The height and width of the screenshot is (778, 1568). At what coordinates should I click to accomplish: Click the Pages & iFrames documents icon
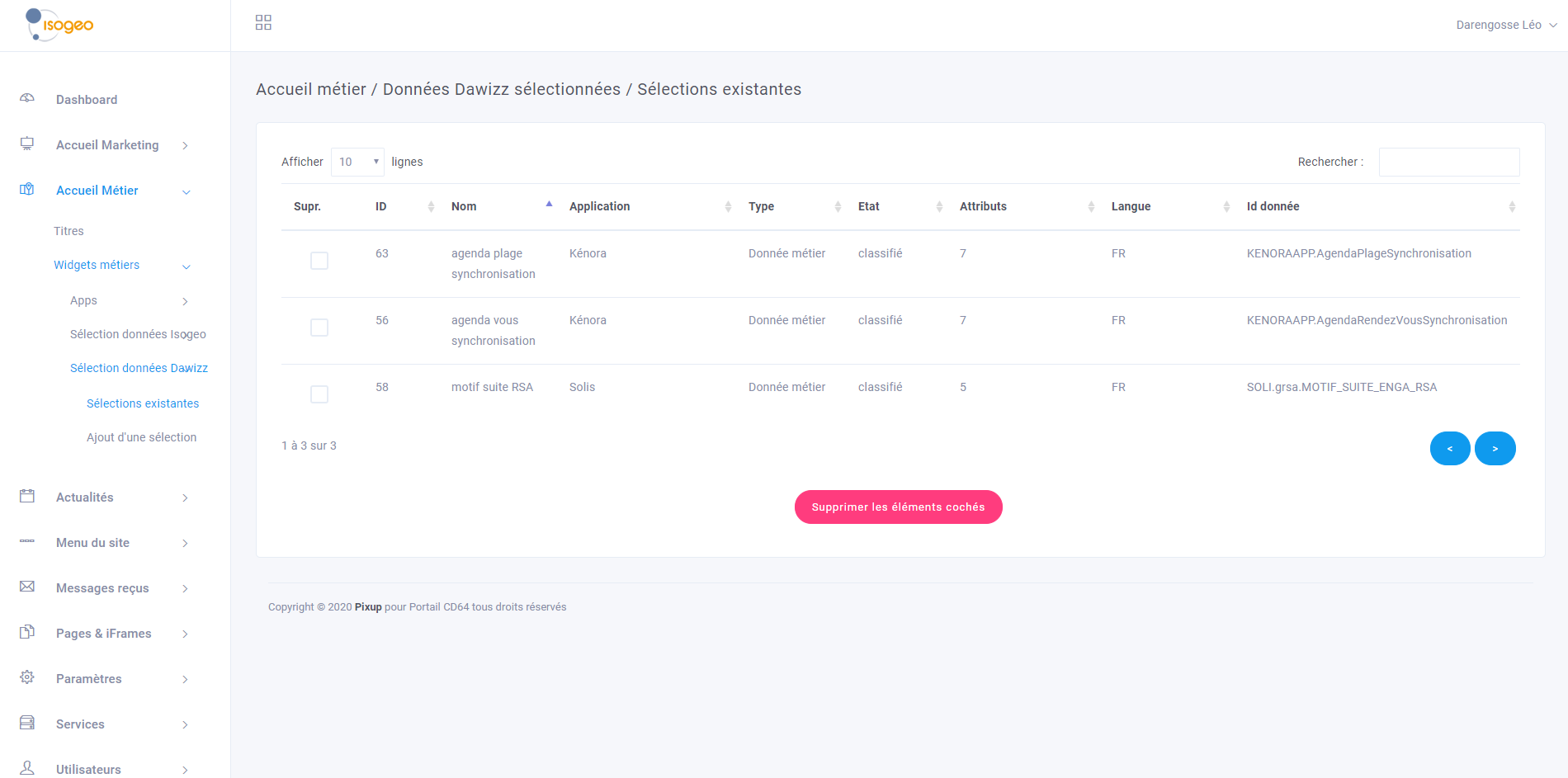pos(27,632)
